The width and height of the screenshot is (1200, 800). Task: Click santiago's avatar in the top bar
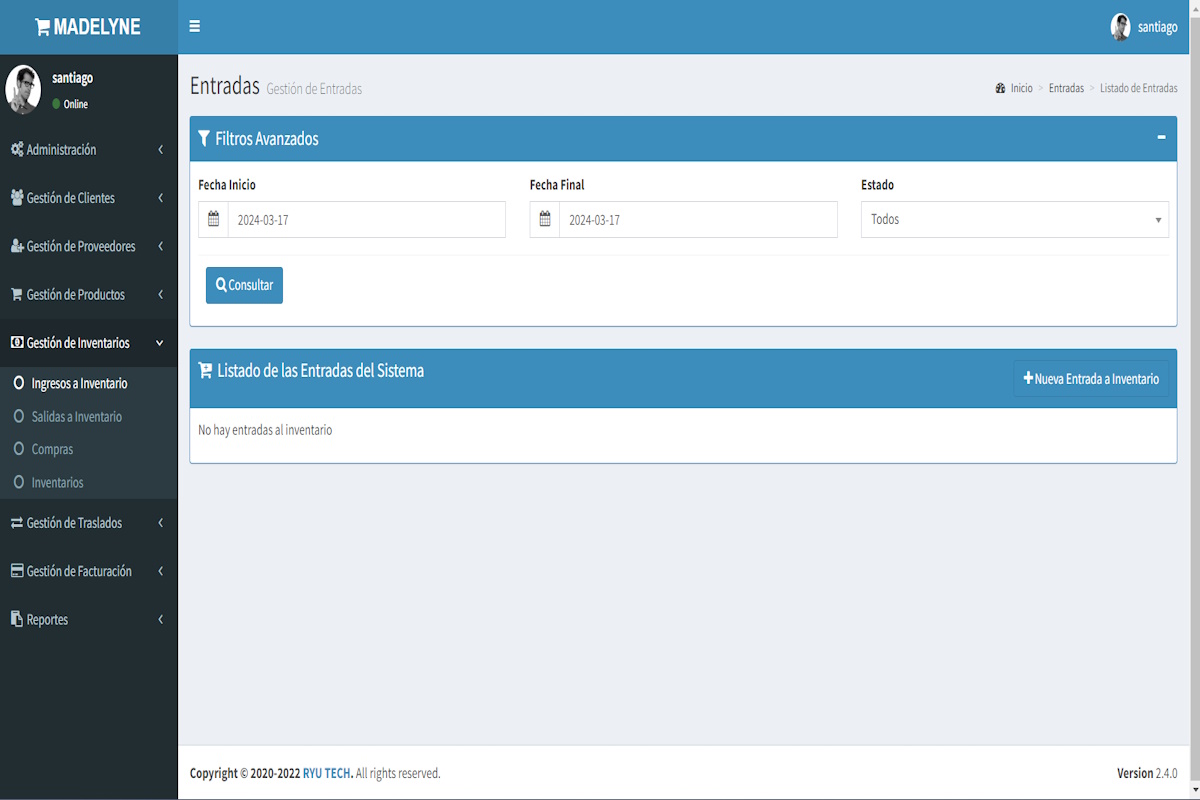pyautogui.click(x=1120, y=27)
